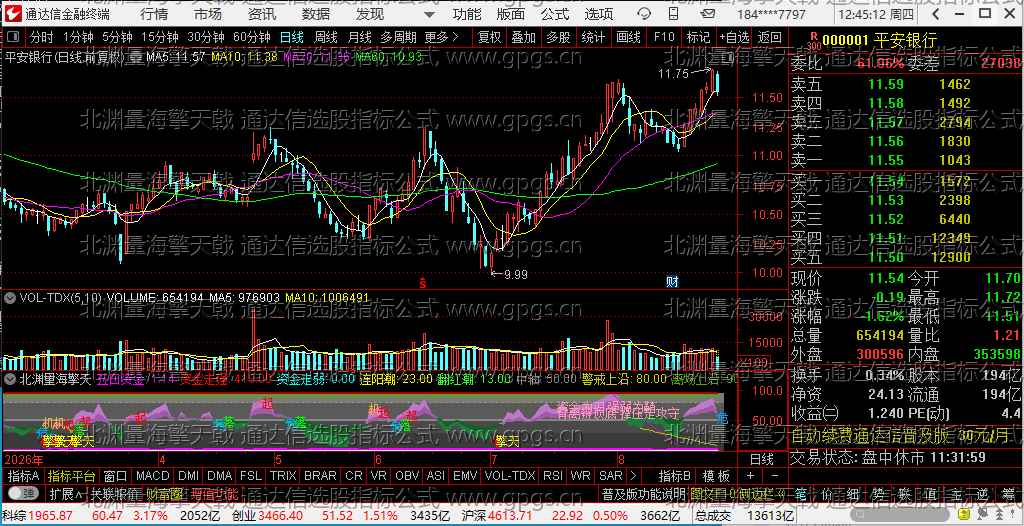Select the BRAR indicator tab
1024x526 pixels.
click(321, 476)
